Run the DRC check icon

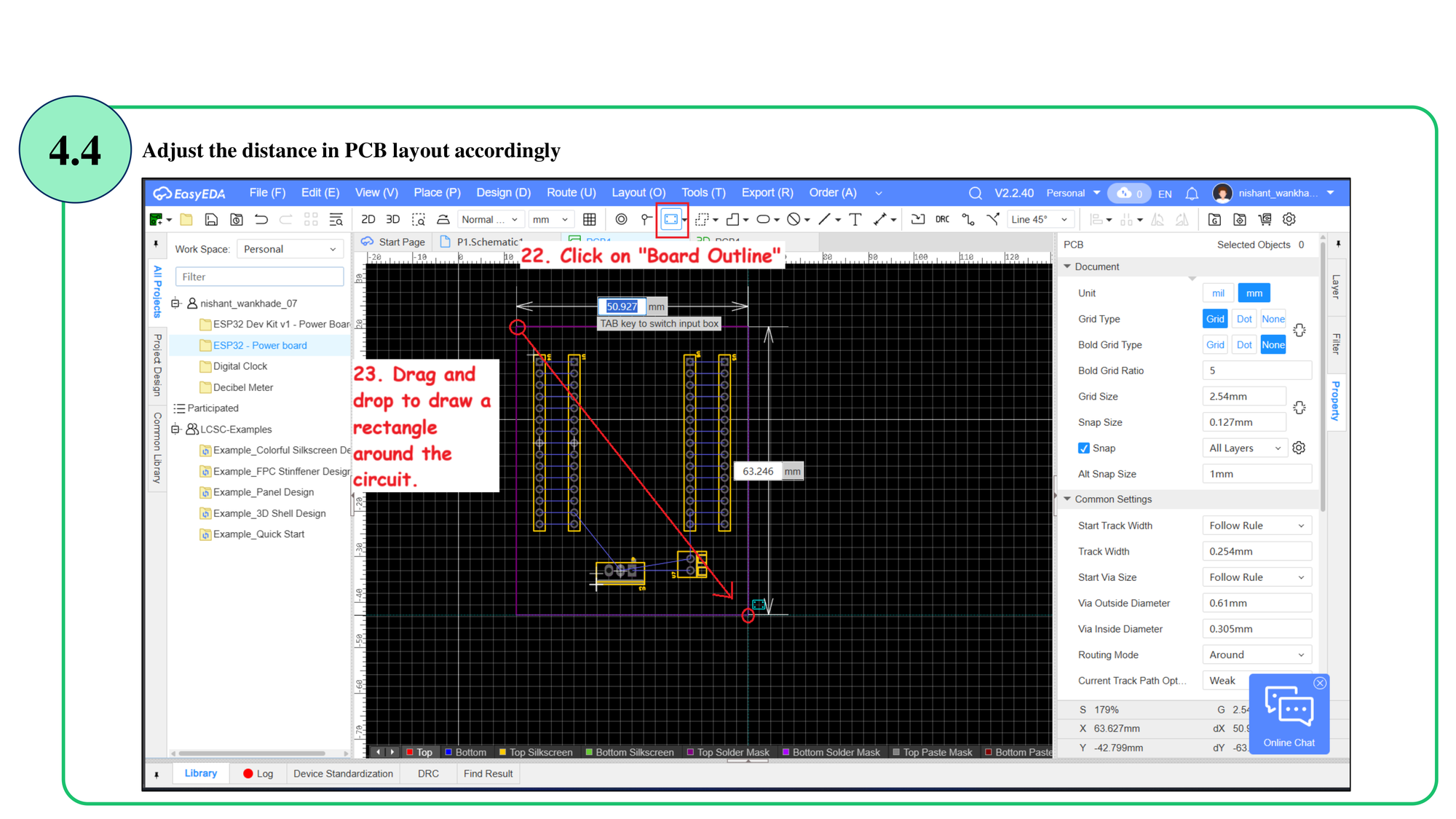tap(943, 219)
